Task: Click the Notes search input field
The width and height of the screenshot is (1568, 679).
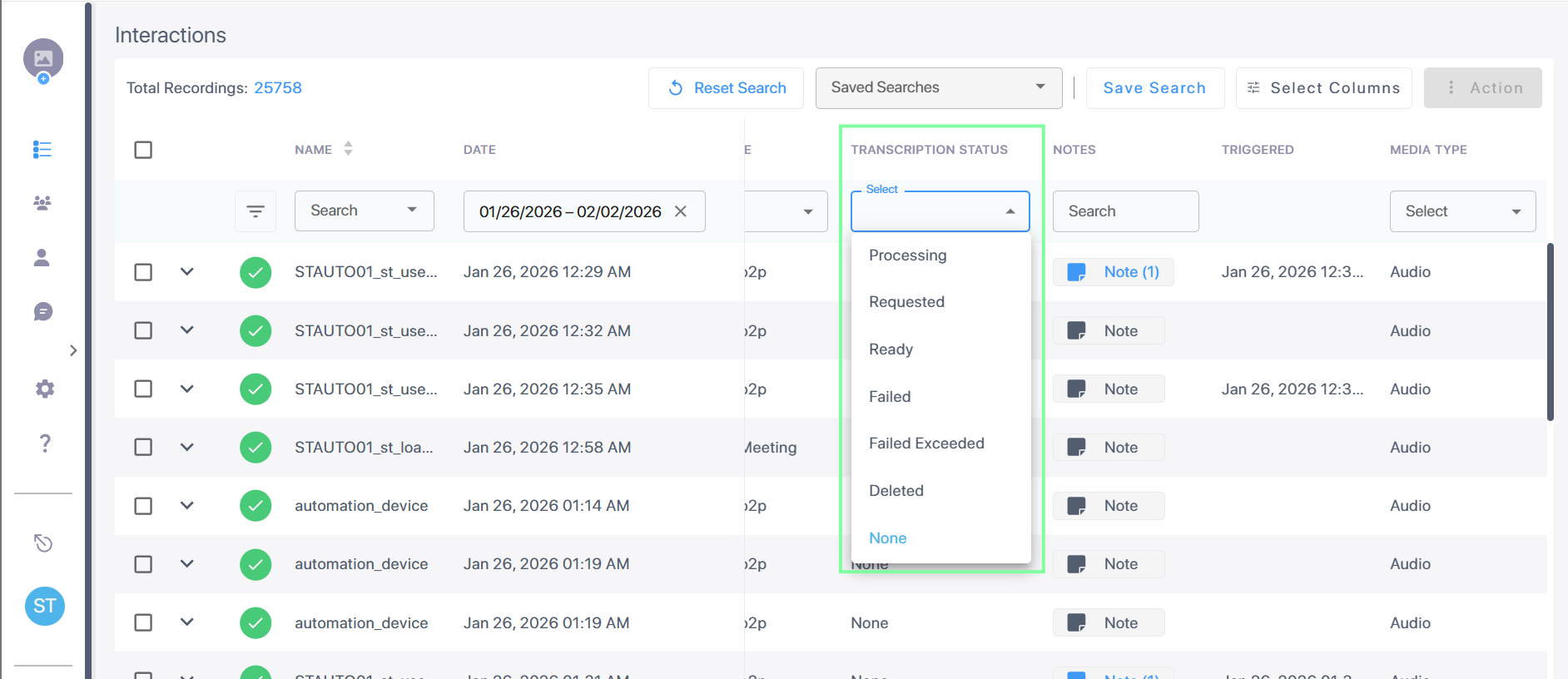Action: pyautogui.click(x=1124, y=211)
